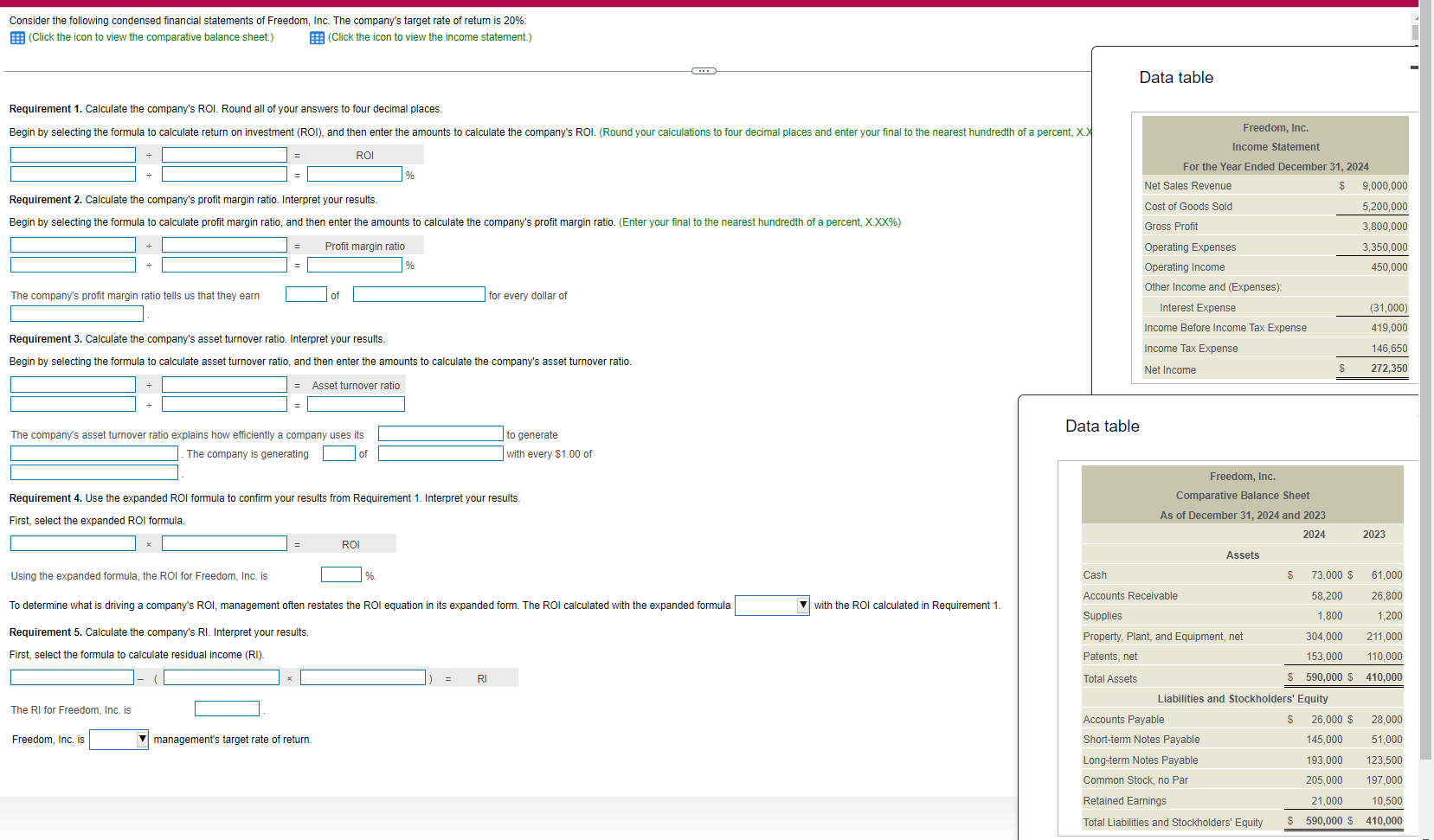Screen dimensions: 1434x840
Task: Click the 'of' amount box in the profit margin sentence
Action: click(x=306, y=294)
